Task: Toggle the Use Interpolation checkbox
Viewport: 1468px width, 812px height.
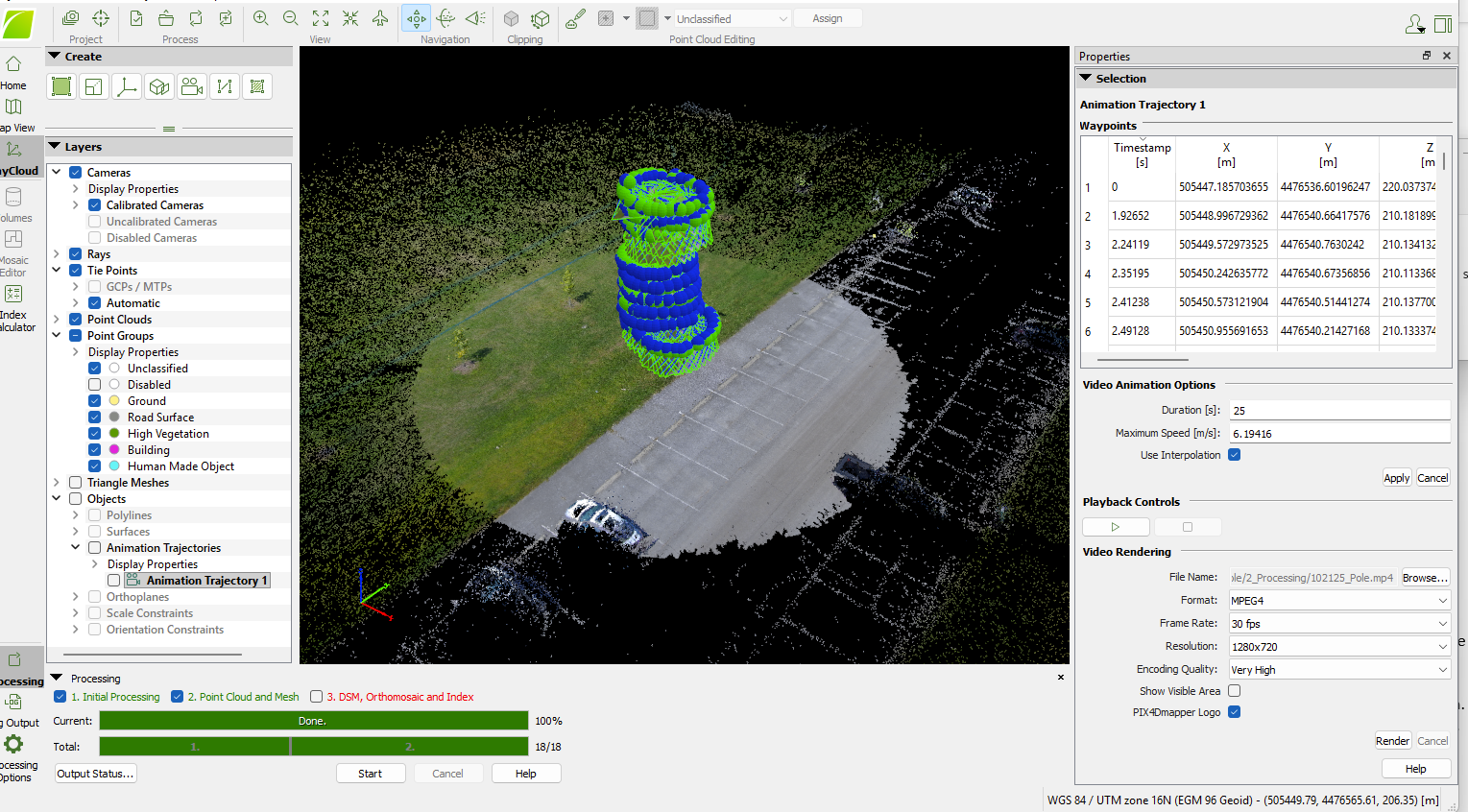Action: coord(1235,455)
